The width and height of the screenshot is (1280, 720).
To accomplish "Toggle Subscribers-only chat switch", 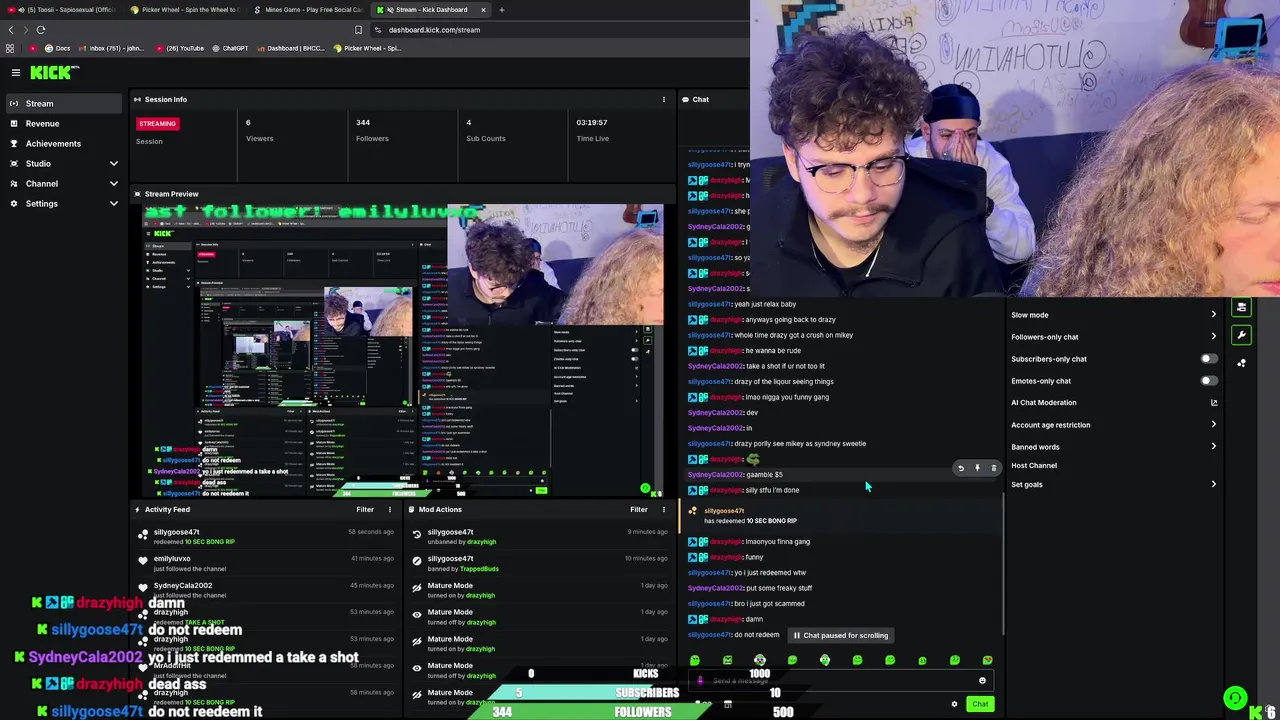I will [x=1209, y=359].
